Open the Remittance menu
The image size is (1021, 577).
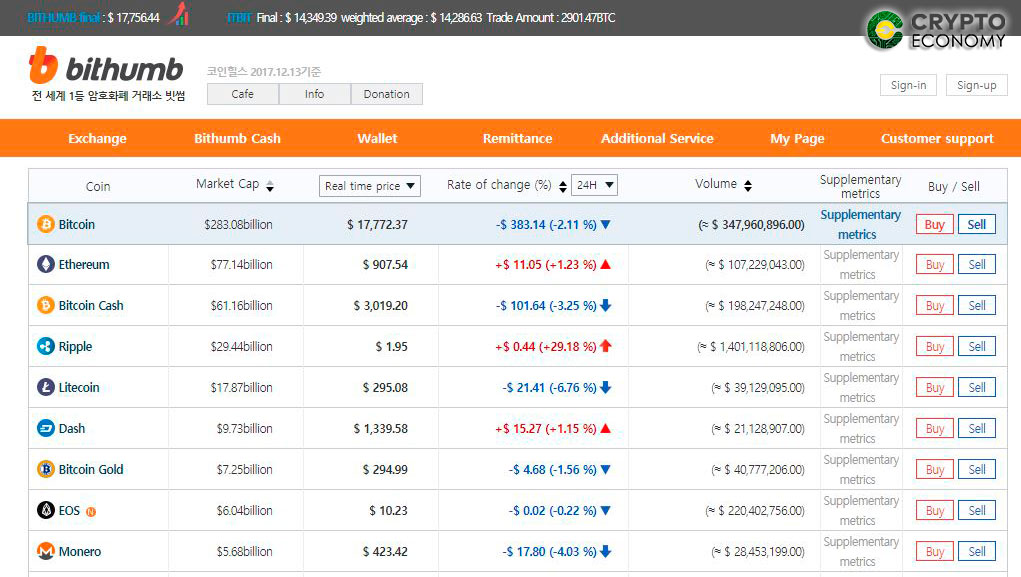518,138
